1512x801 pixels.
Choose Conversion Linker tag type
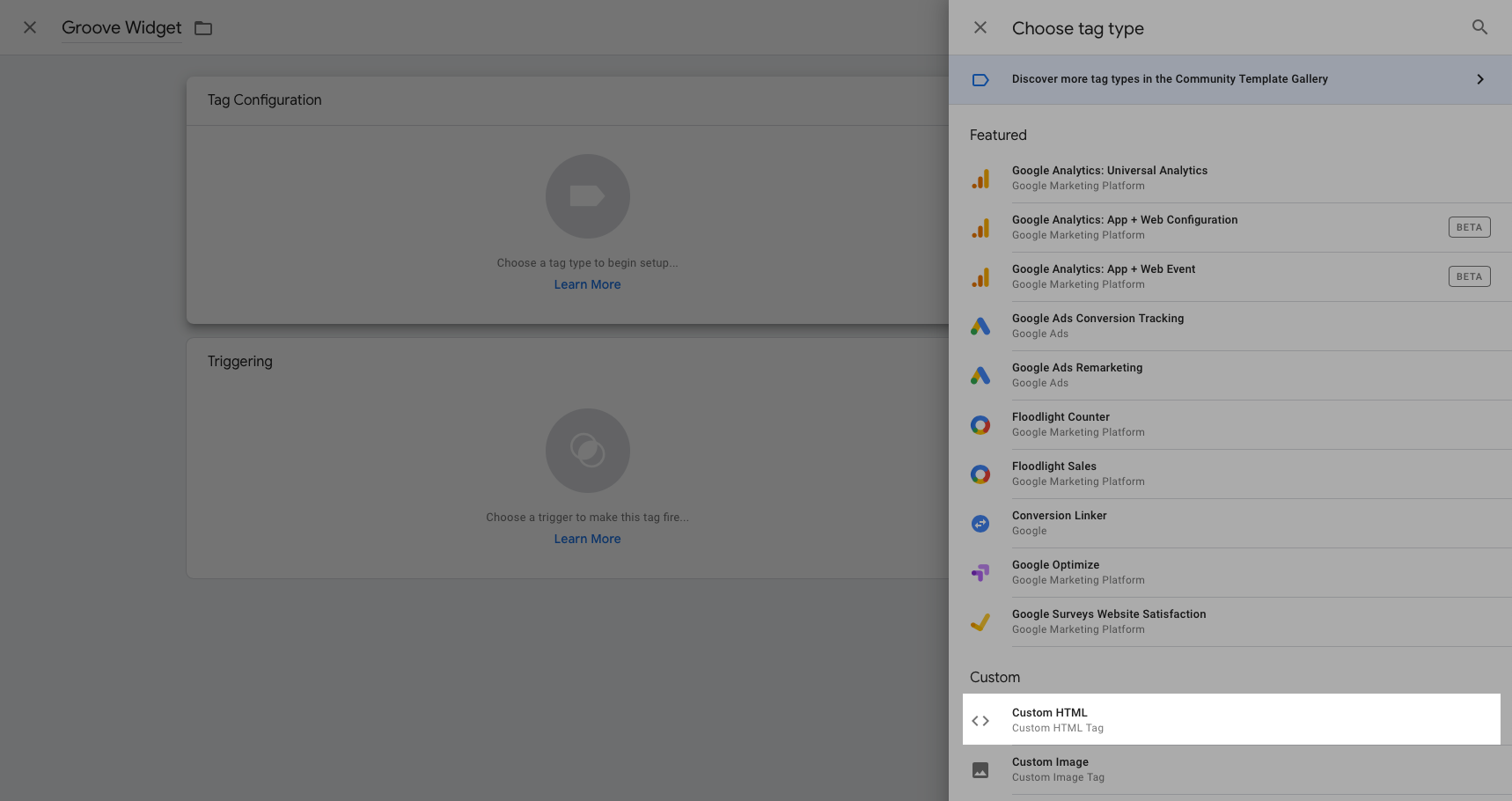coord(1230,524)
